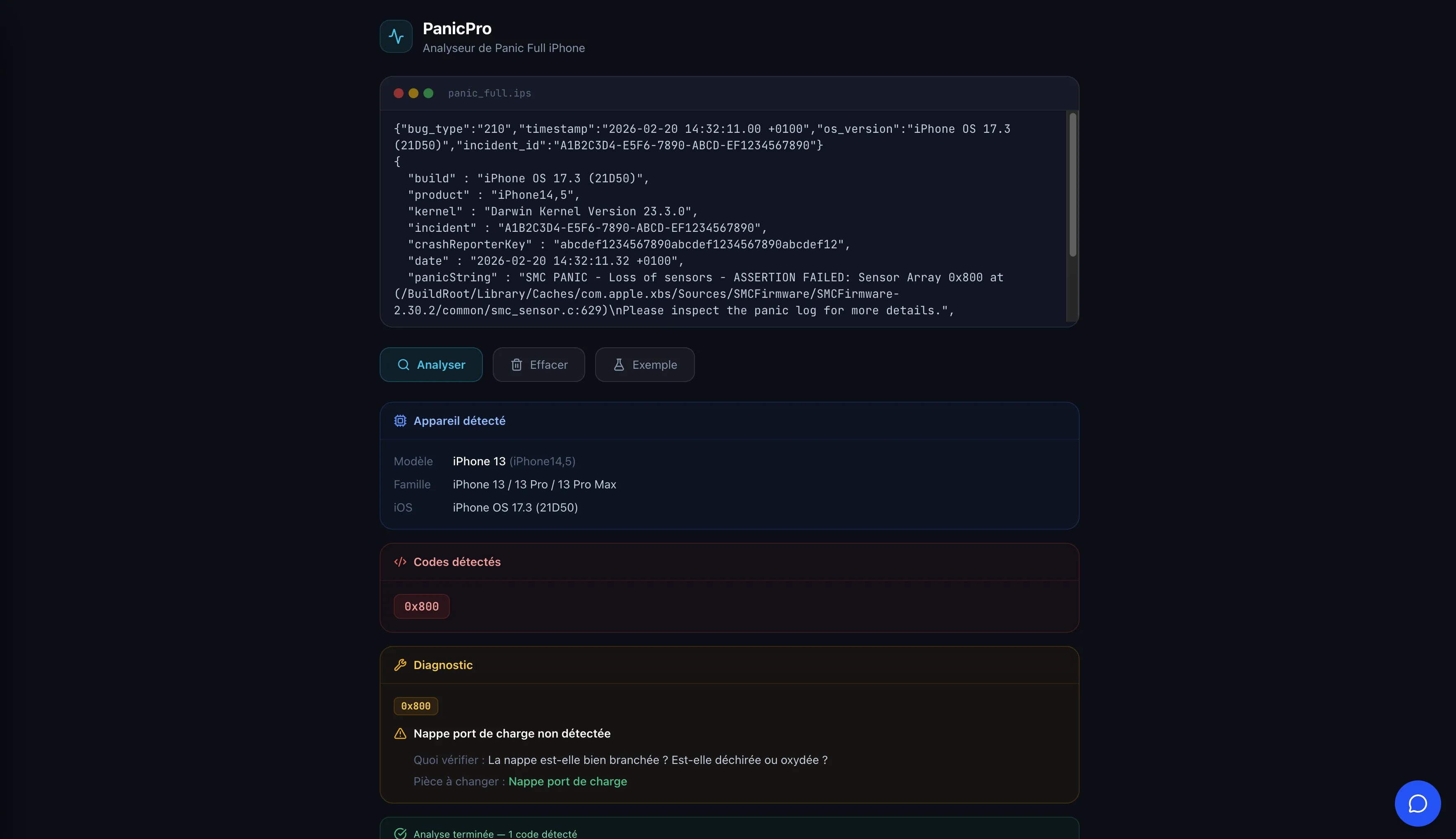Click the flask icon in Exemple
The height and width of the screenshot is (839, 1456).
619,365
